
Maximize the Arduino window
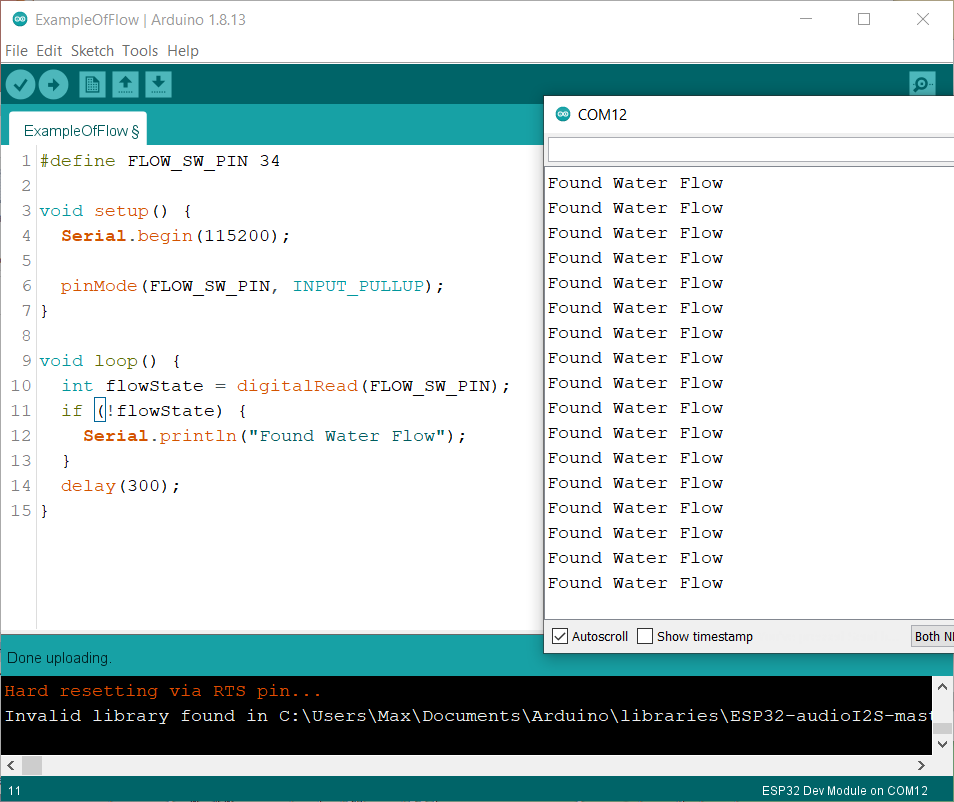click(864, 19)
